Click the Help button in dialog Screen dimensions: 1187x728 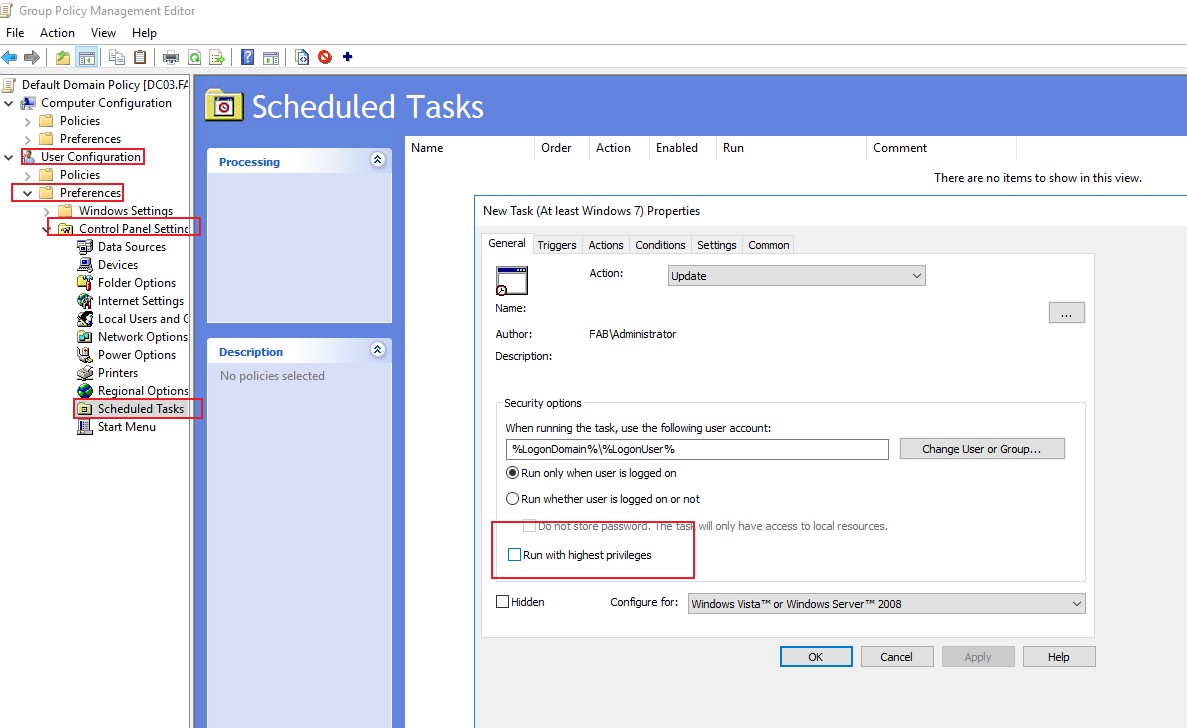coord(1058,657)
